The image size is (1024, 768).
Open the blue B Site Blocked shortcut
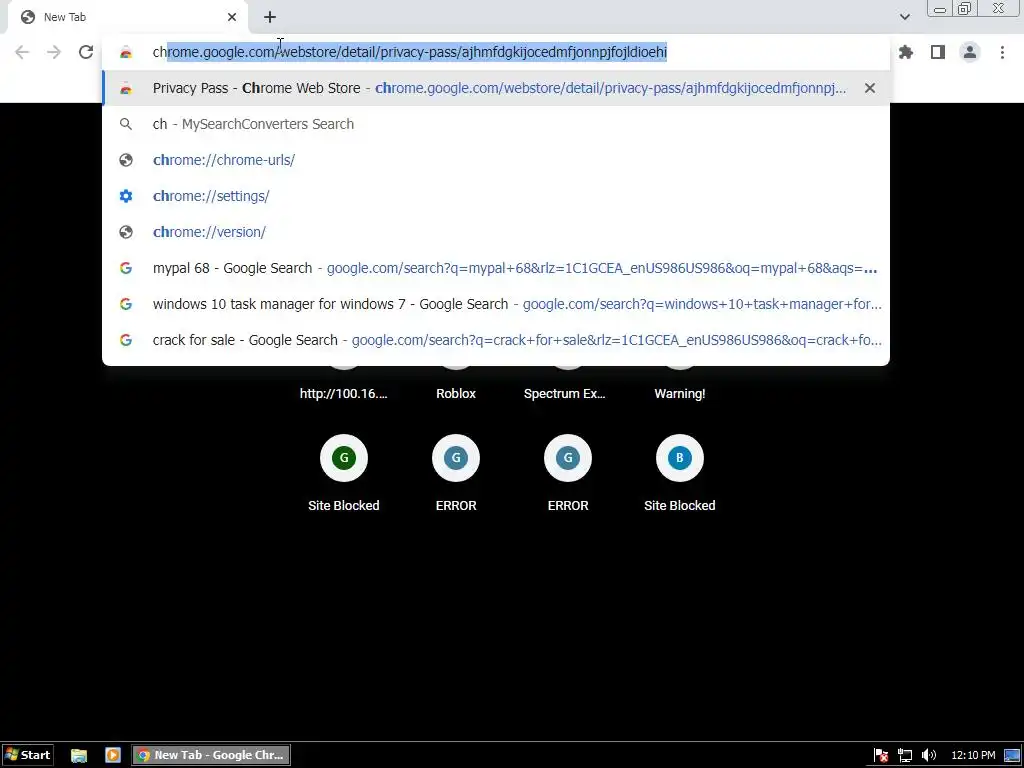coord(680,458)
